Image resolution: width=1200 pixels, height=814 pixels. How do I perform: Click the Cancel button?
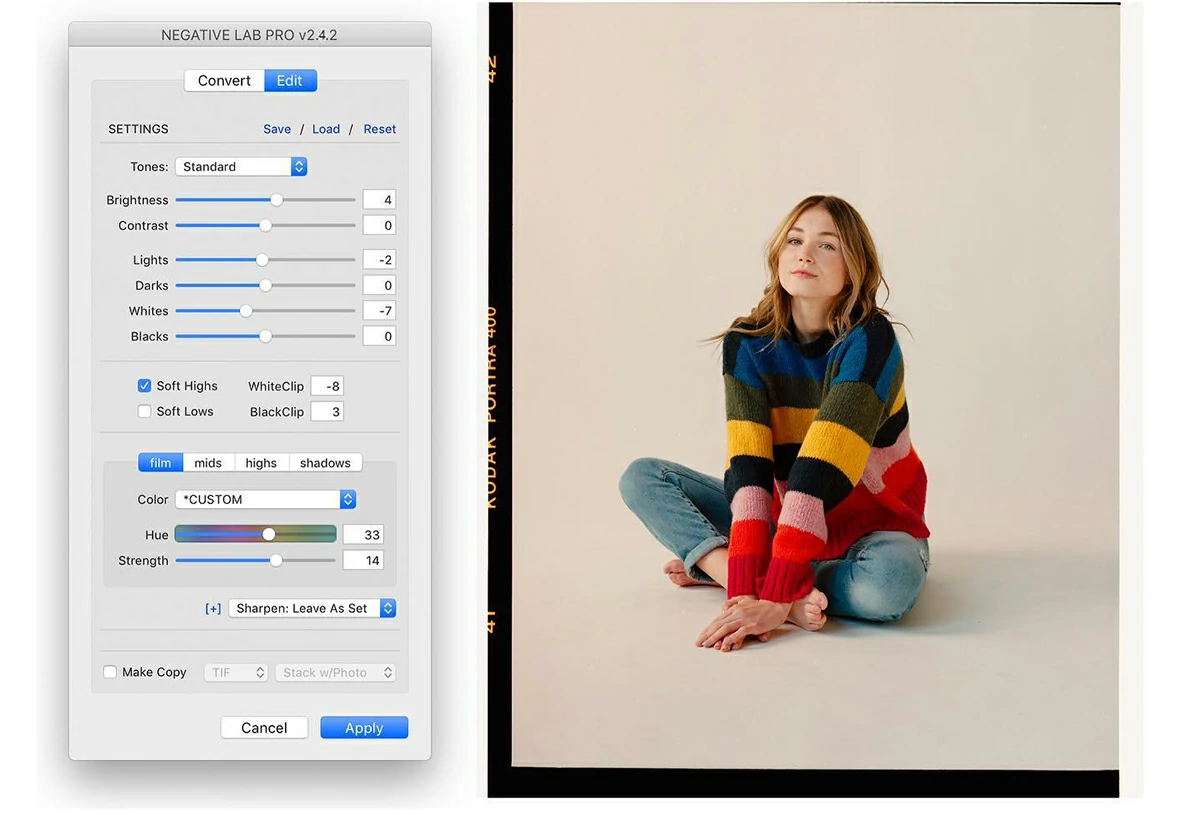coord(264,728)
